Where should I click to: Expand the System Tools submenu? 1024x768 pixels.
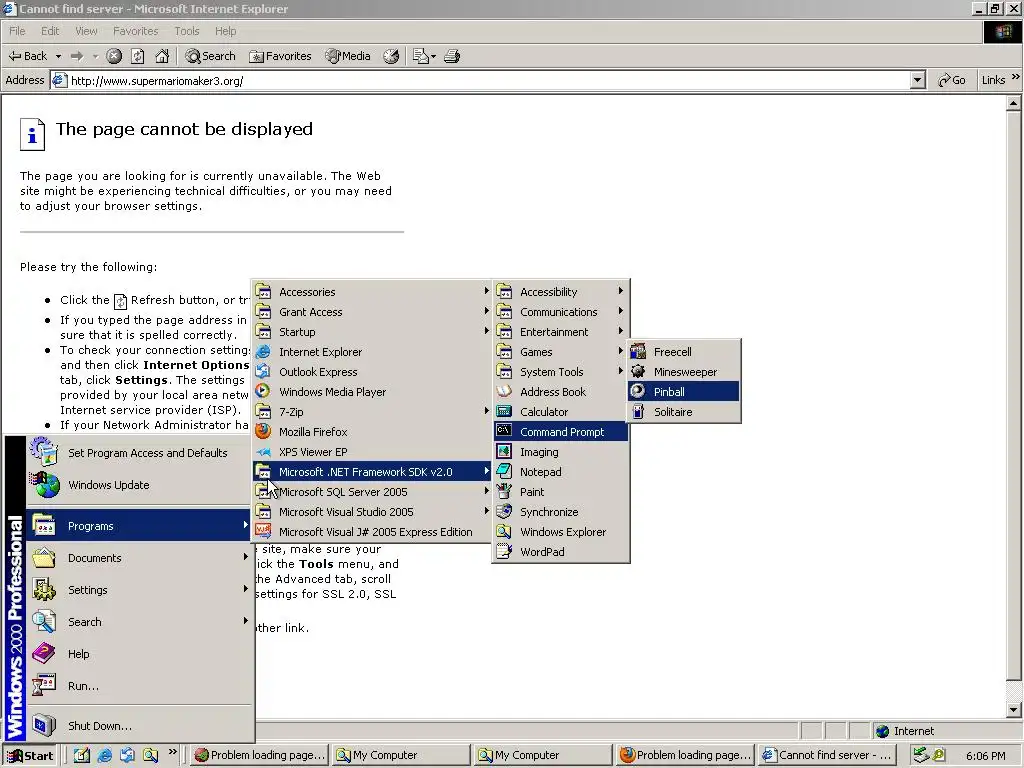561,372
